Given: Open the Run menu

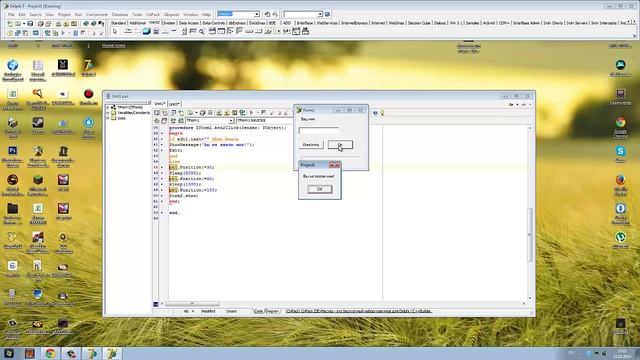Looking at the screenshot, I should (78, 14).
